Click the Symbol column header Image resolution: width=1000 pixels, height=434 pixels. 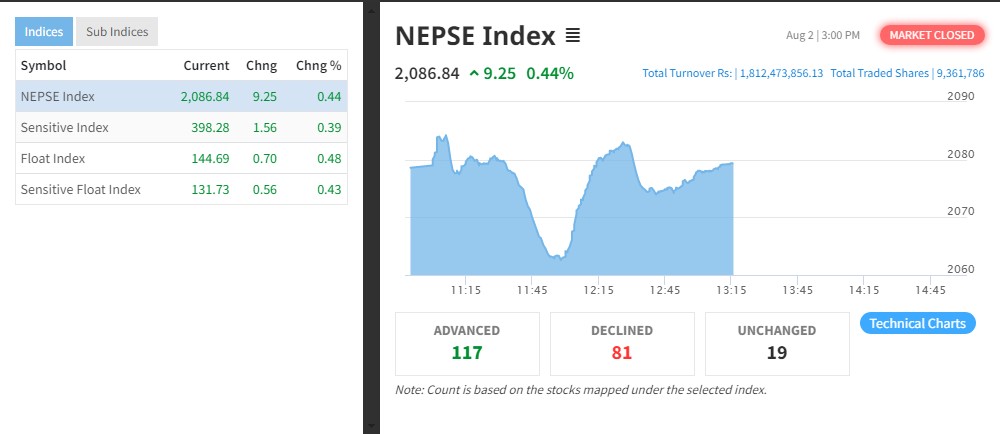(x=43, y=66)
